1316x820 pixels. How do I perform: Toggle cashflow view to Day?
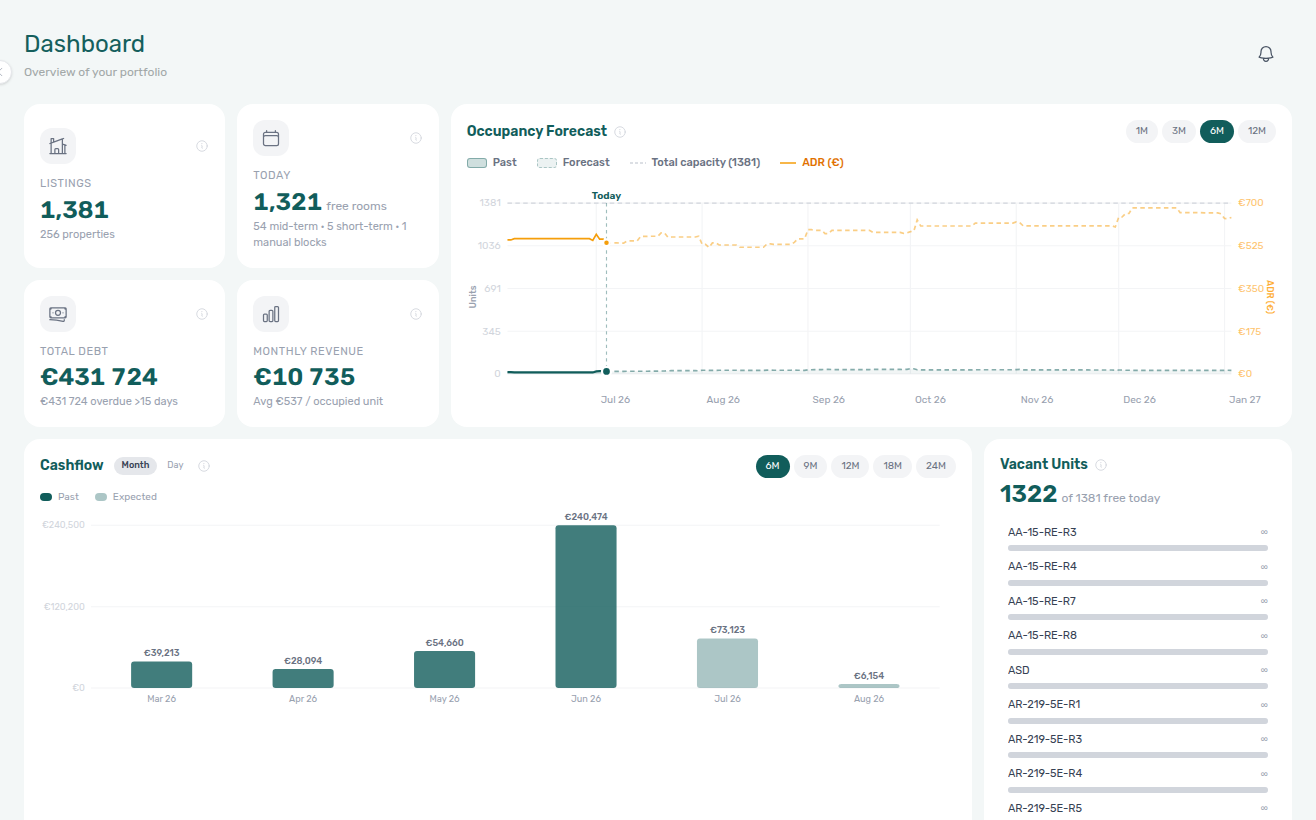click(175, 465)
